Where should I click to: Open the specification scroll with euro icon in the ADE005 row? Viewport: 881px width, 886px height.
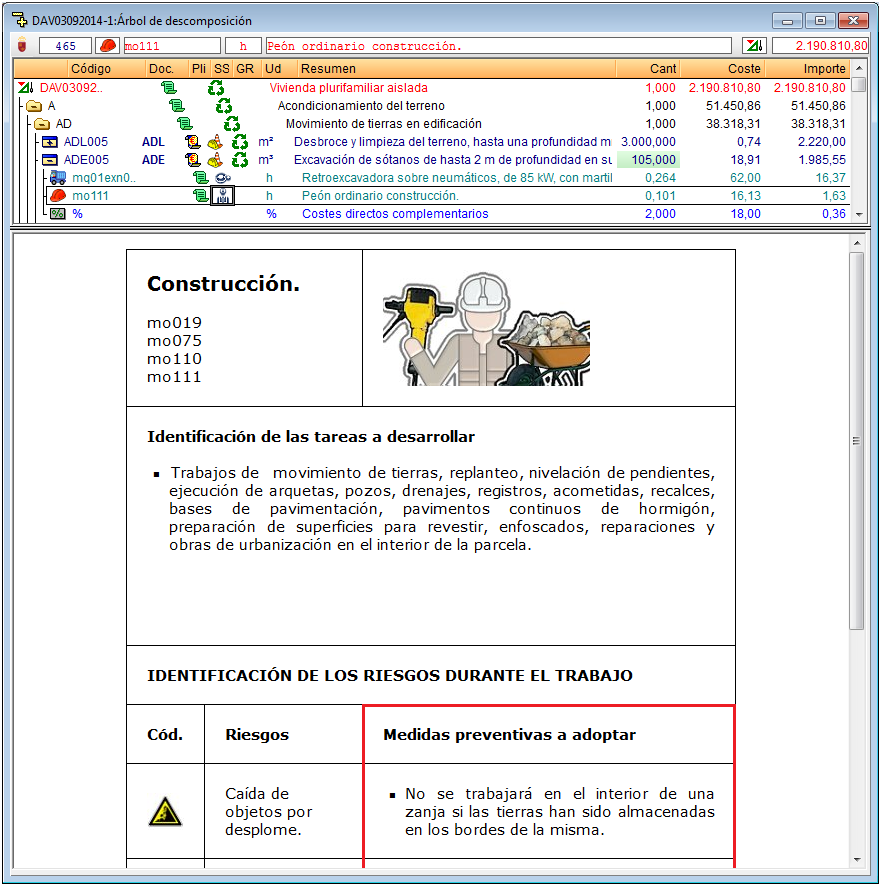[x=193, y=160]
